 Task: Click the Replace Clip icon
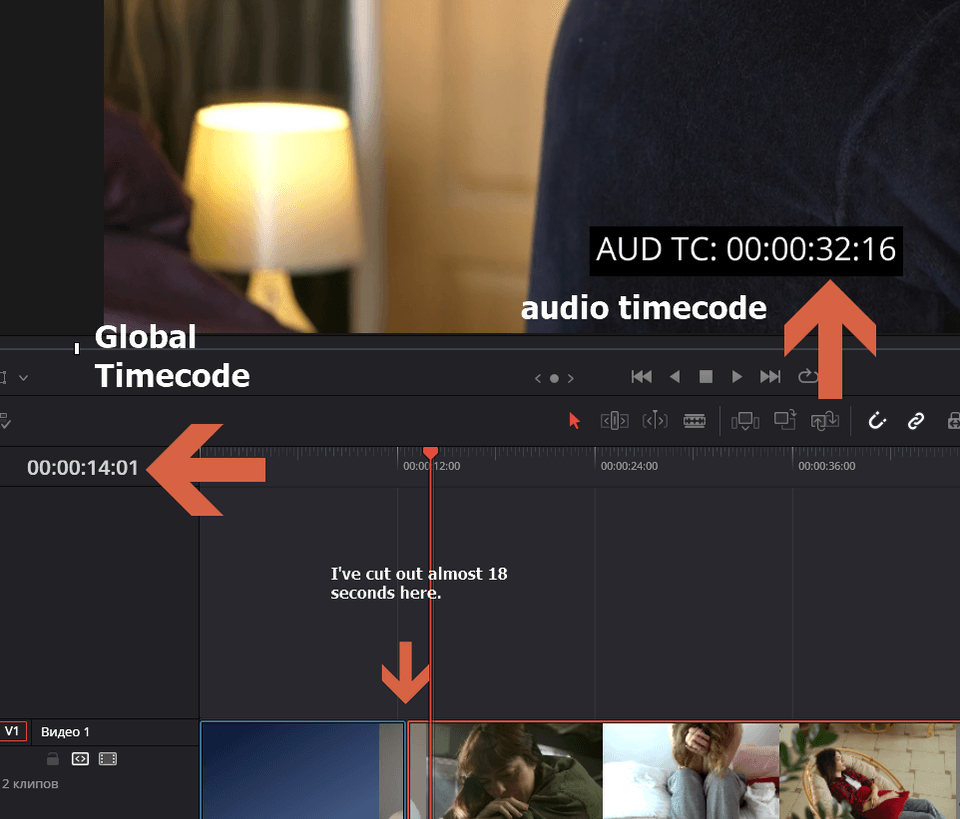[x=825, y=421]
